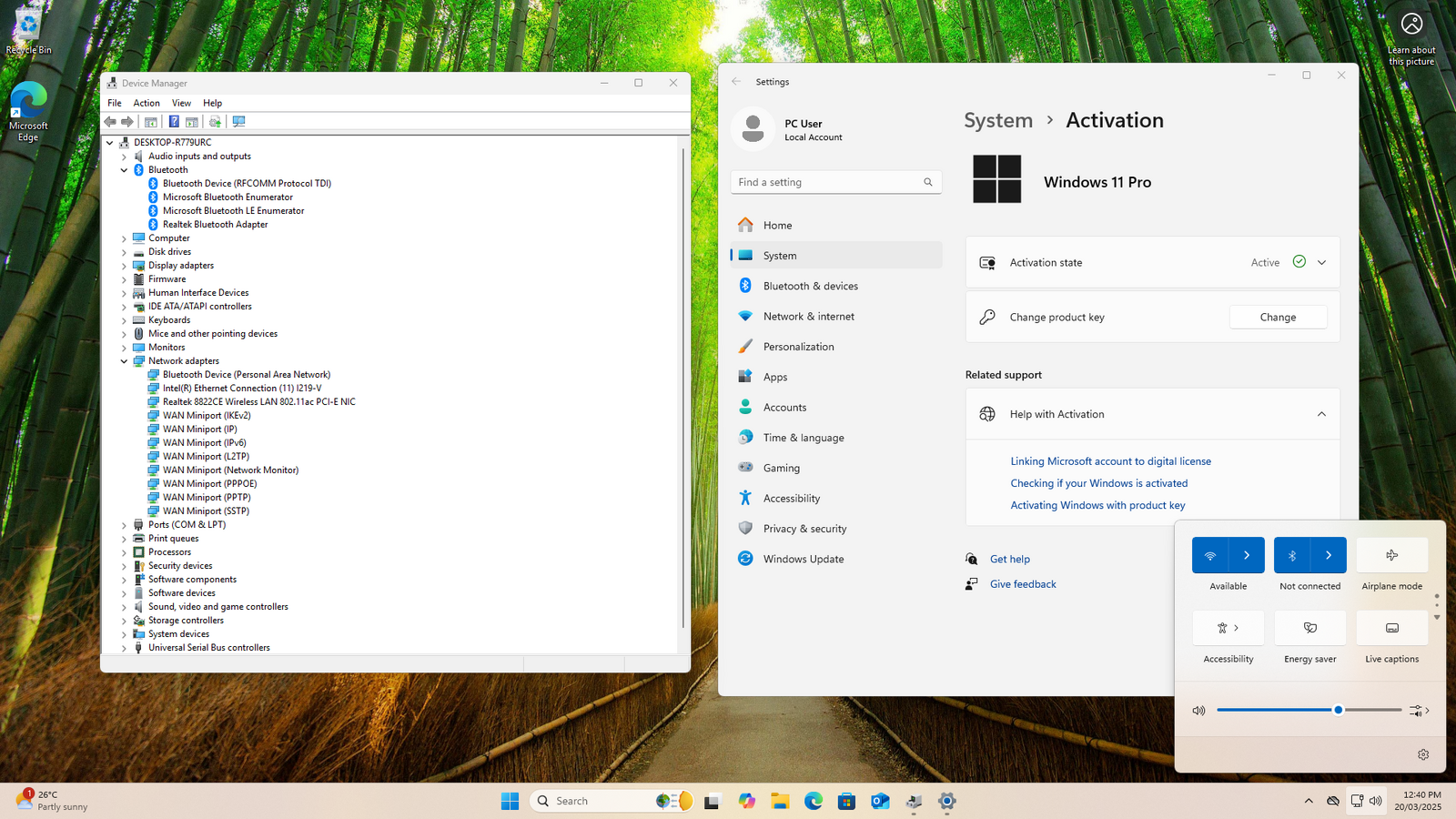1456x819 pixels.
Task: Open Give feedback in Settings
Action: click(x=1023, y=584)
